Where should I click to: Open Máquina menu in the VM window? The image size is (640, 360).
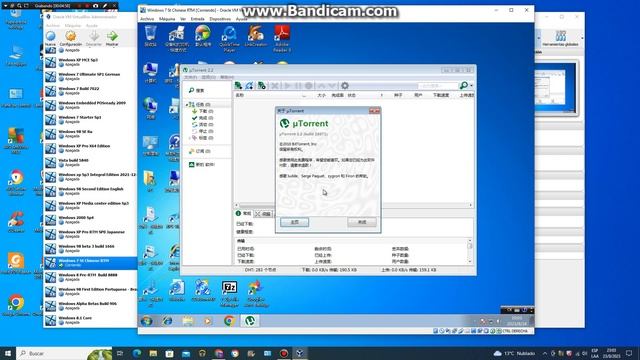coord(167,19)
